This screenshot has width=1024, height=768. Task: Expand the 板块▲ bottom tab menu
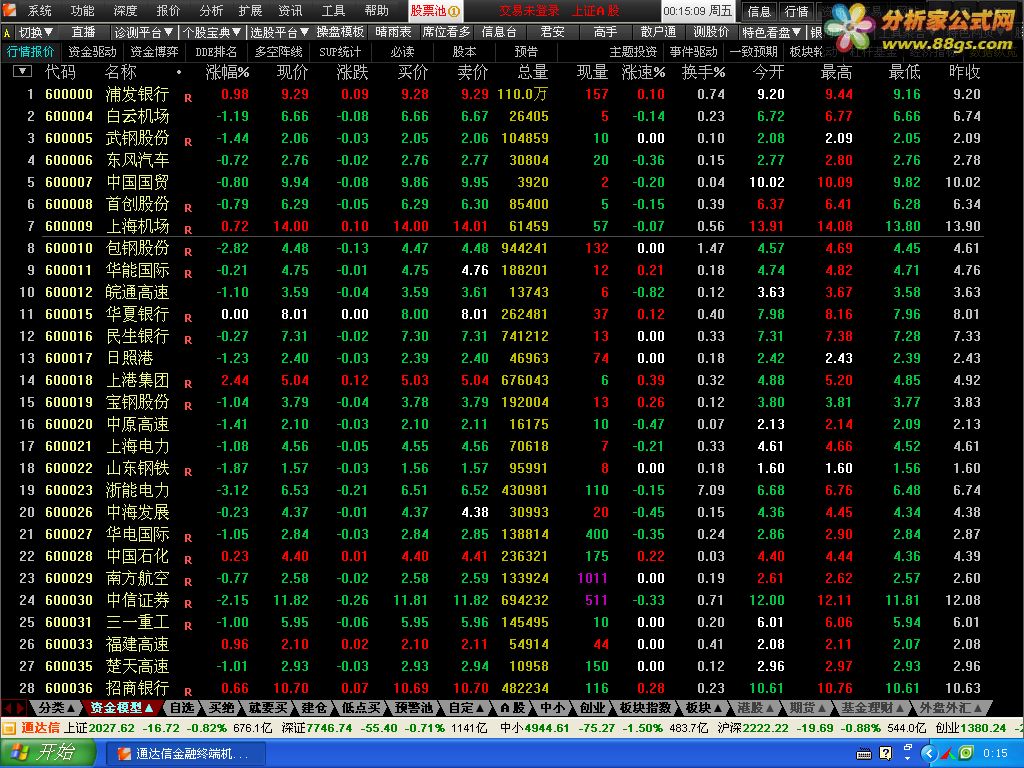click(705, 707)
